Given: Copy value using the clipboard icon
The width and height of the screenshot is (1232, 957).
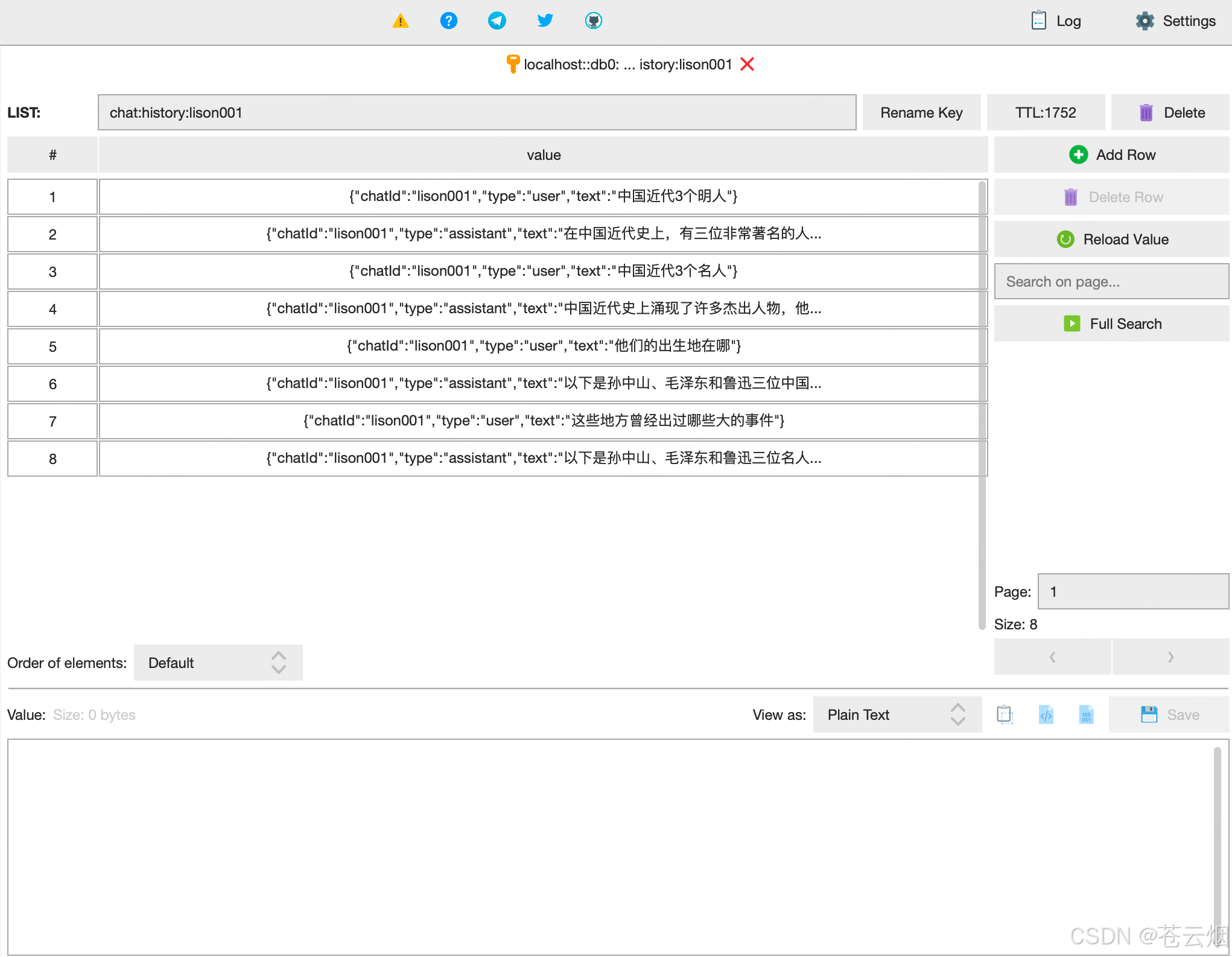Looking at the screenshot, I should pyautogui.click(x=1005, y=714).
